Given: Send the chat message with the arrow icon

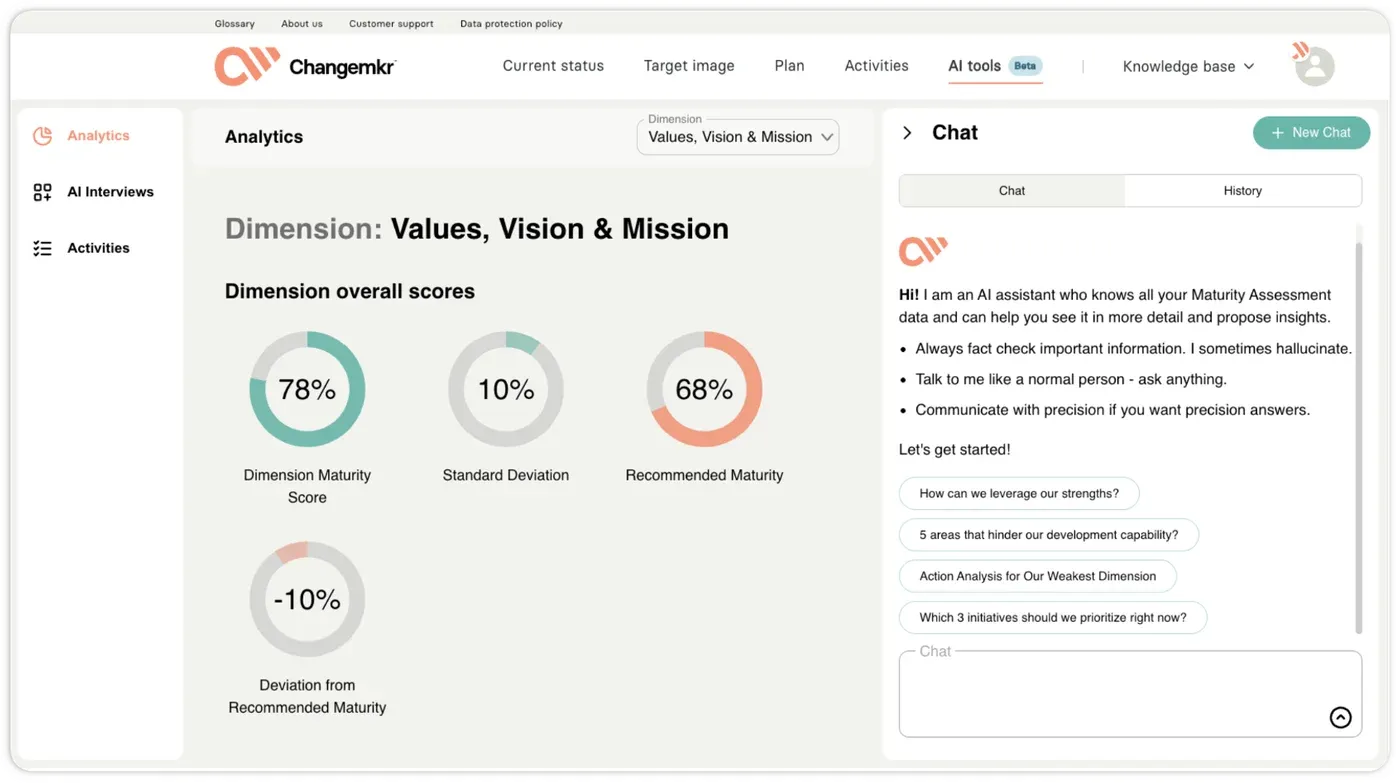Looking at the screenshot, I should [x=1340, y=717].
